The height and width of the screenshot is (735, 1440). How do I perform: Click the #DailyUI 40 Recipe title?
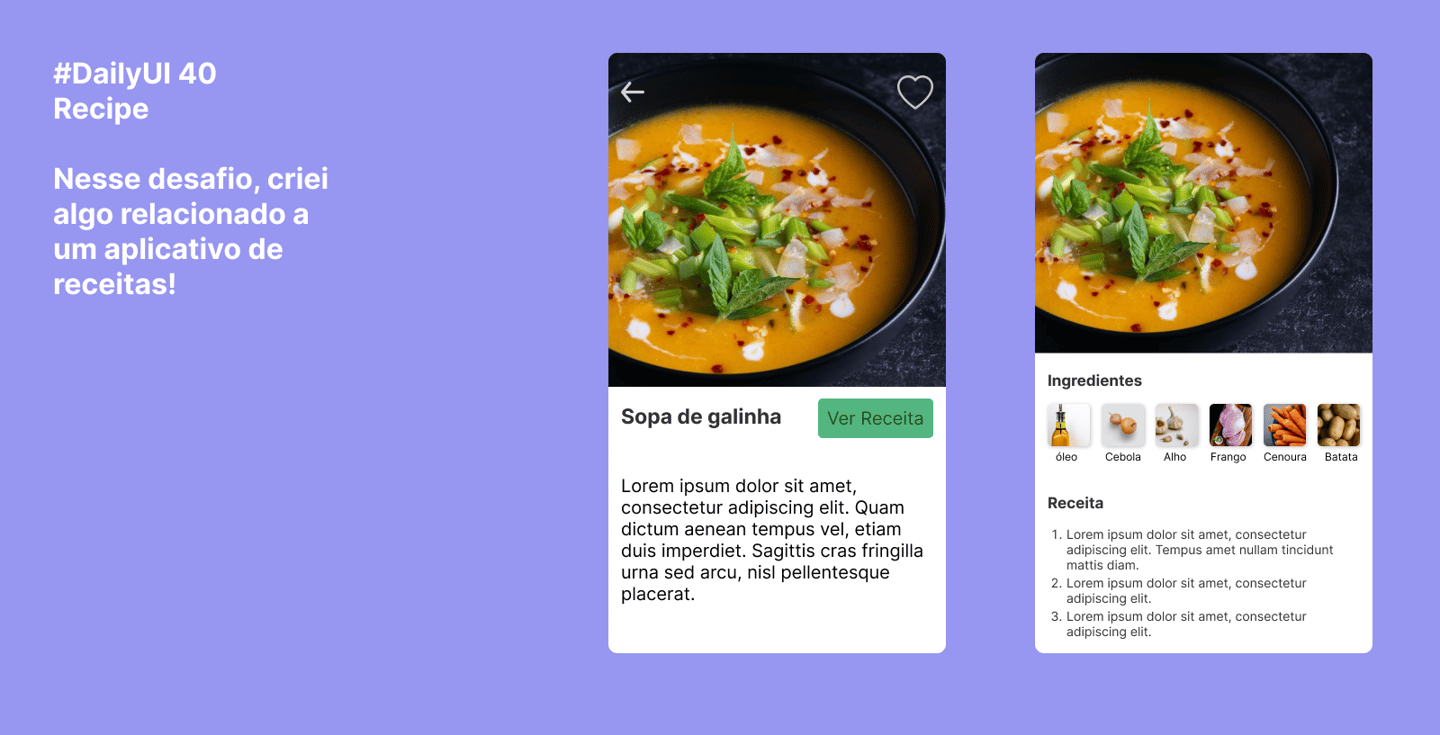tap(135, 90)
